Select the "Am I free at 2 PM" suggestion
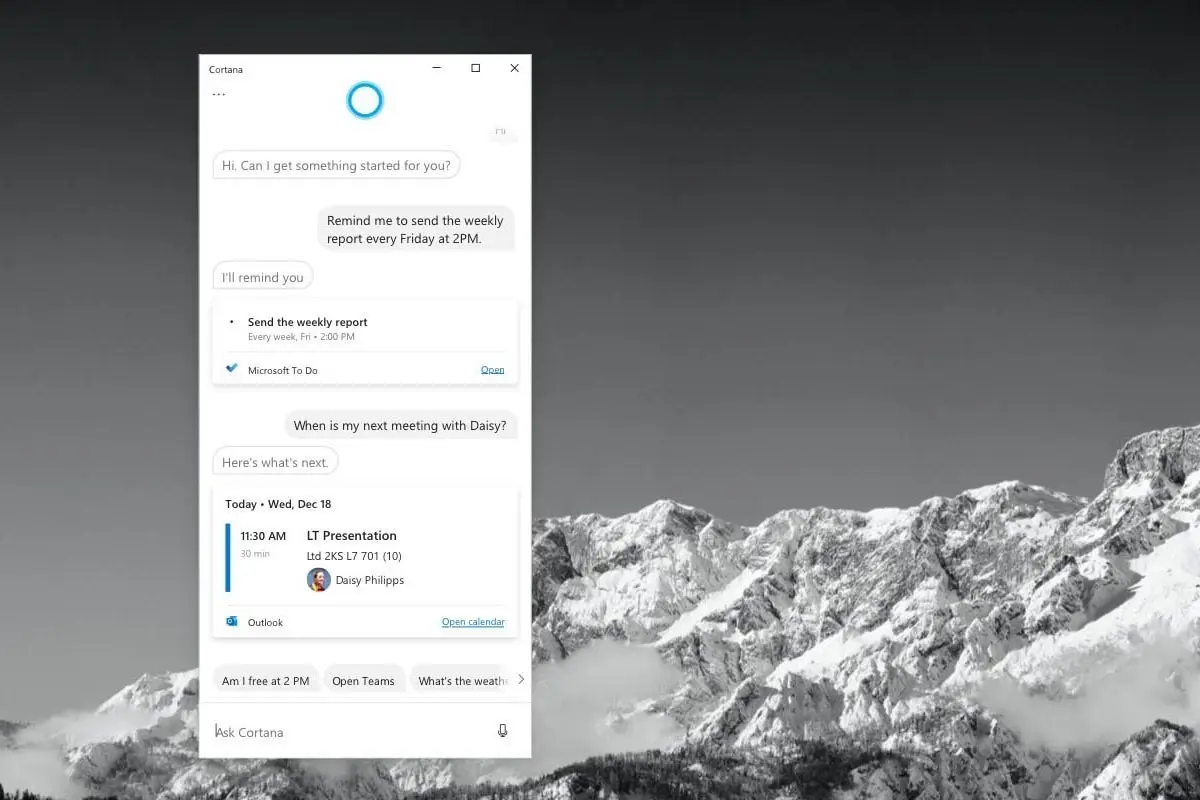 click(266, 679)
